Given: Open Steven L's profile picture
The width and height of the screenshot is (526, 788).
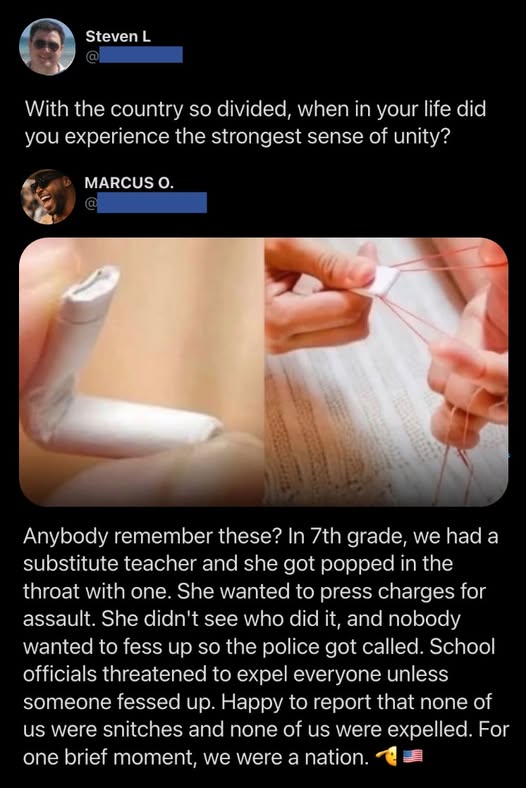Looking at the screenshot, I should tap(47, 46).
